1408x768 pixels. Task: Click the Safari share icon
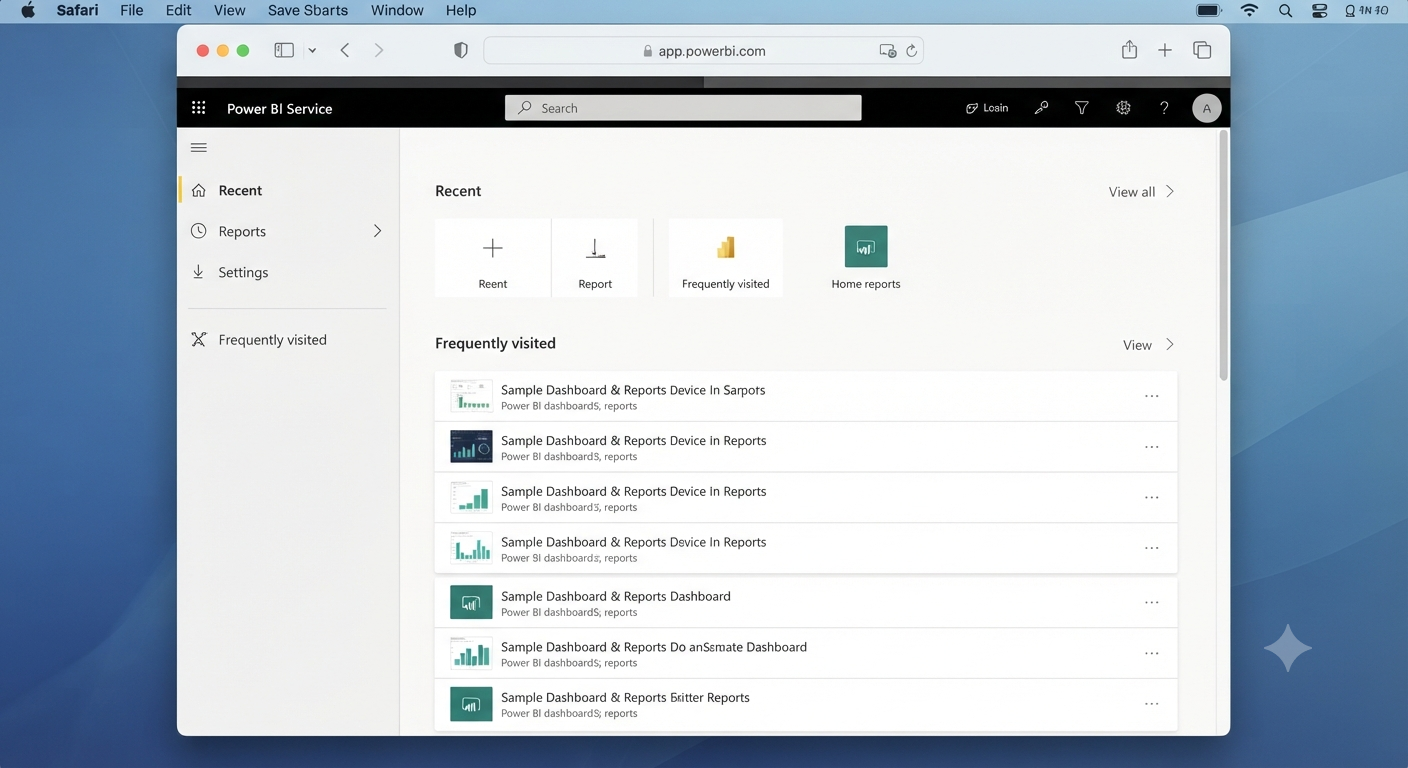pos(1129,50)
